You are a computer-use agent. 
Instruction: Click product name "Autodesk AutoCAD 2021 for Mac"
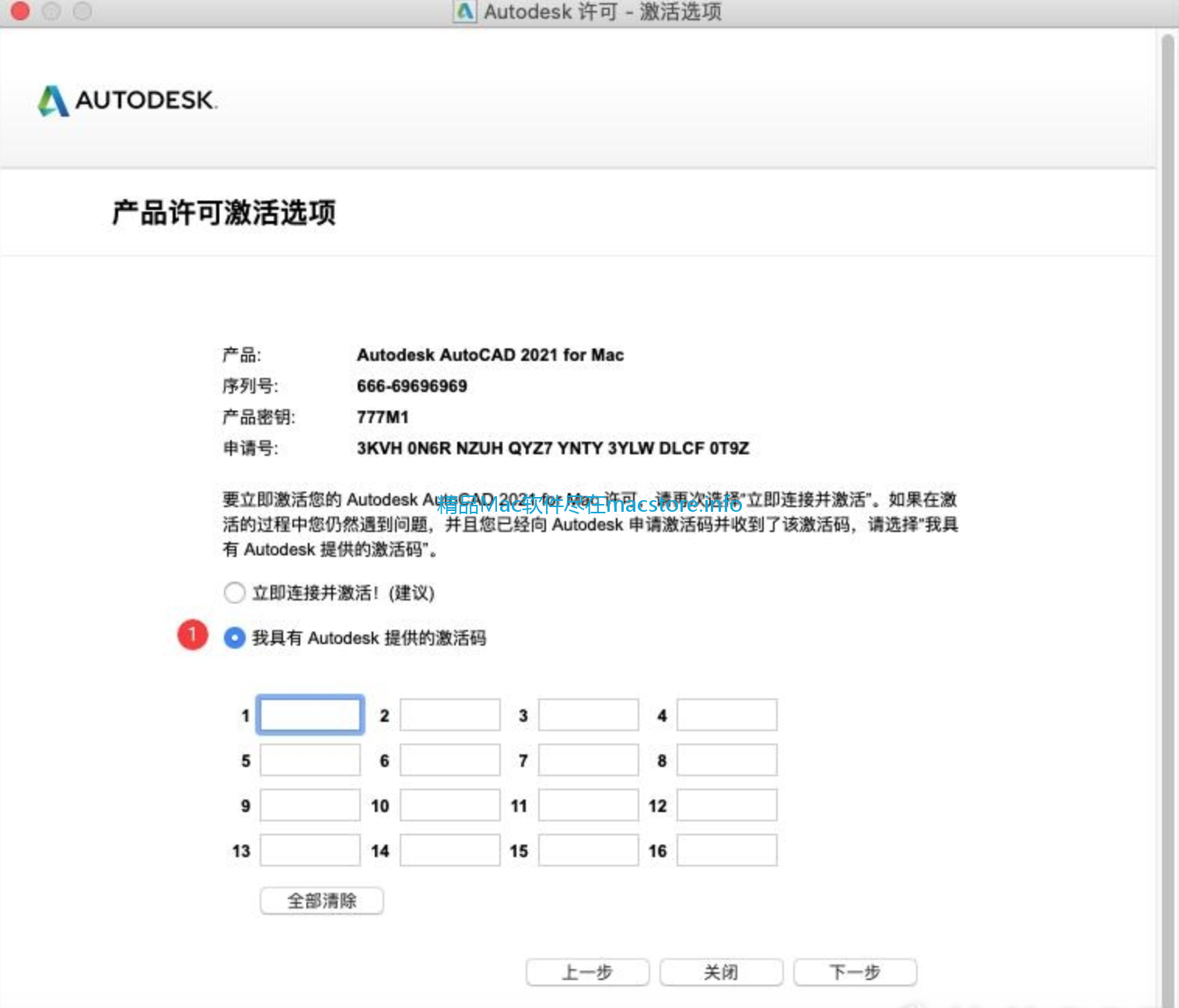coord(490,355)
